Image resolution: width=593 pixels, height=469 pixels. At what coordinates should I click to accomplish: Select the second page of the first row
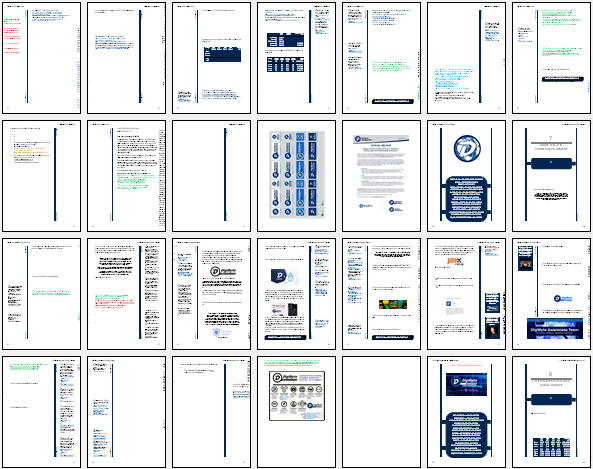pos(126,58)
